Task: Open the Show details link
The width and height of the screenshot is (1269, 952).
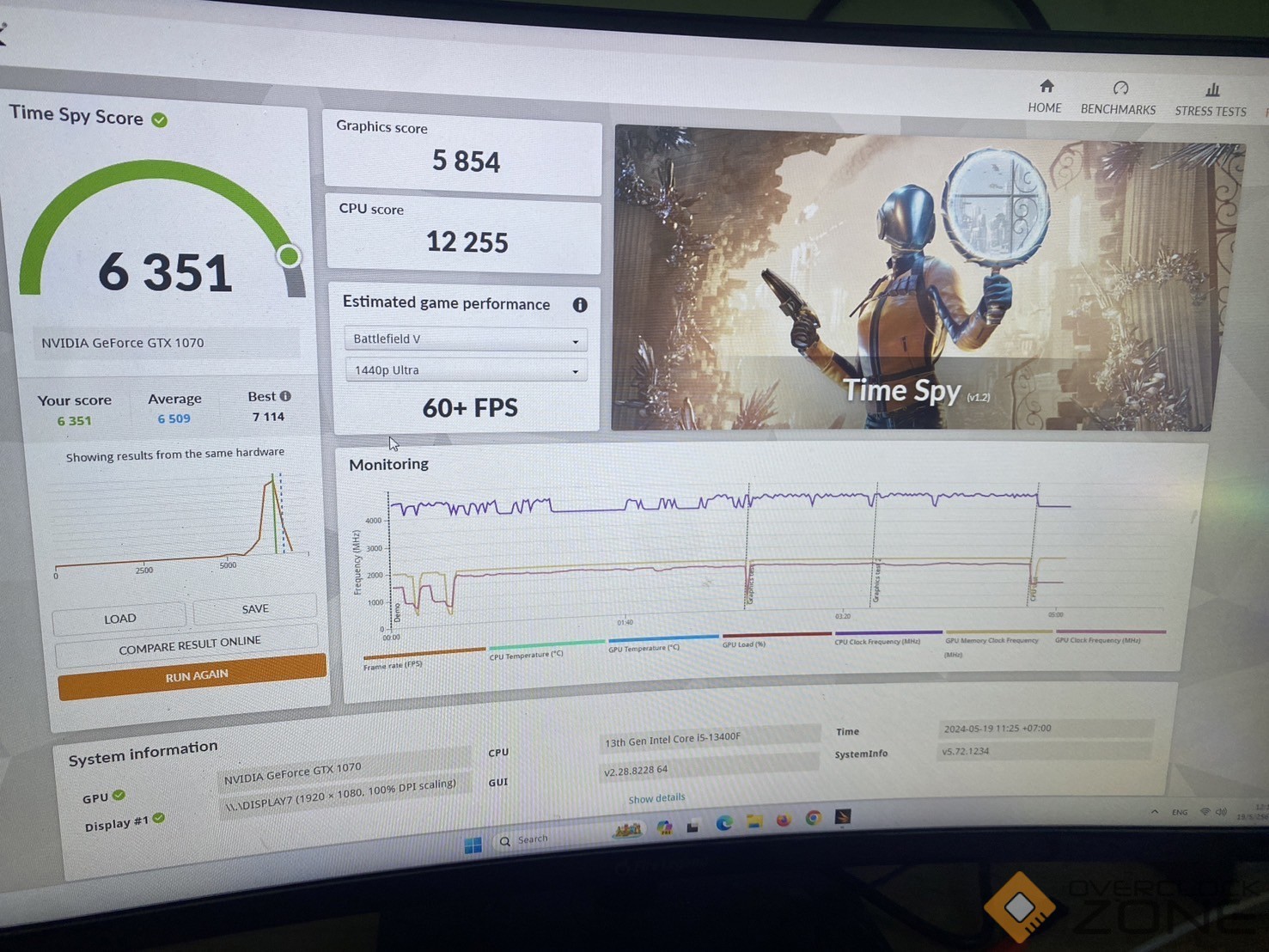Action: coord(656,798)
